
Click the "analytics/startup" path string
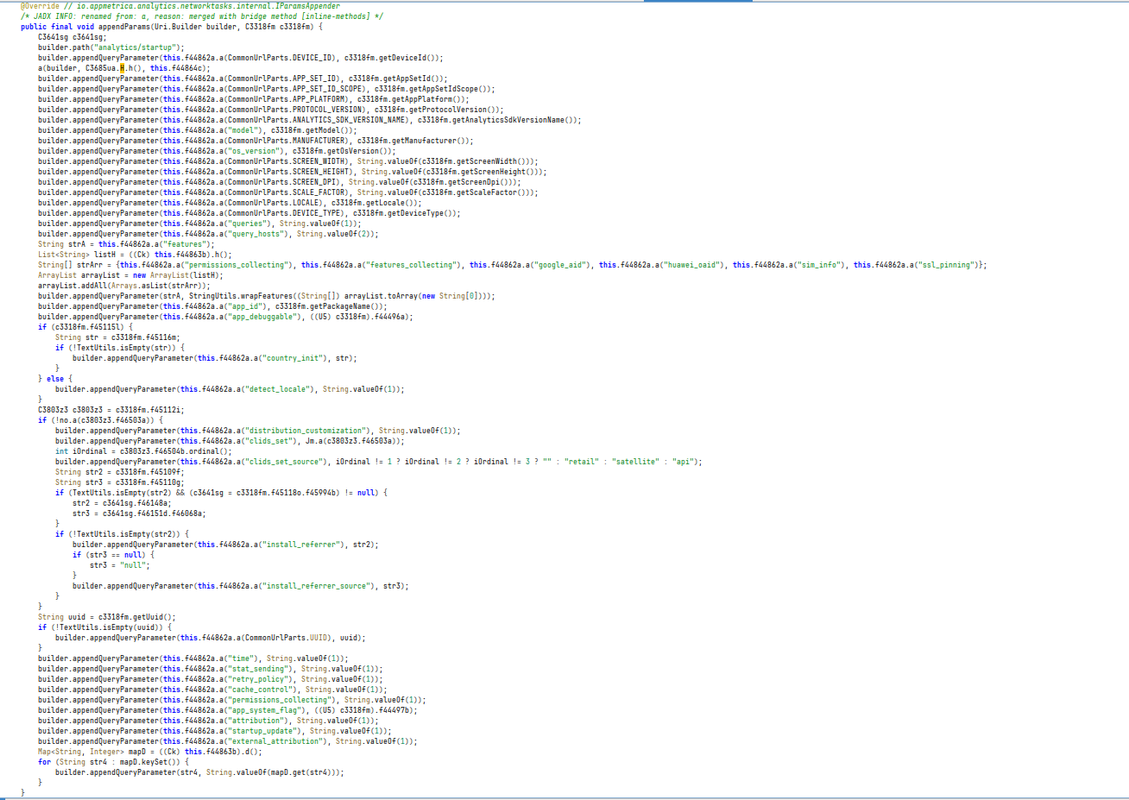[x=137, y=48]
